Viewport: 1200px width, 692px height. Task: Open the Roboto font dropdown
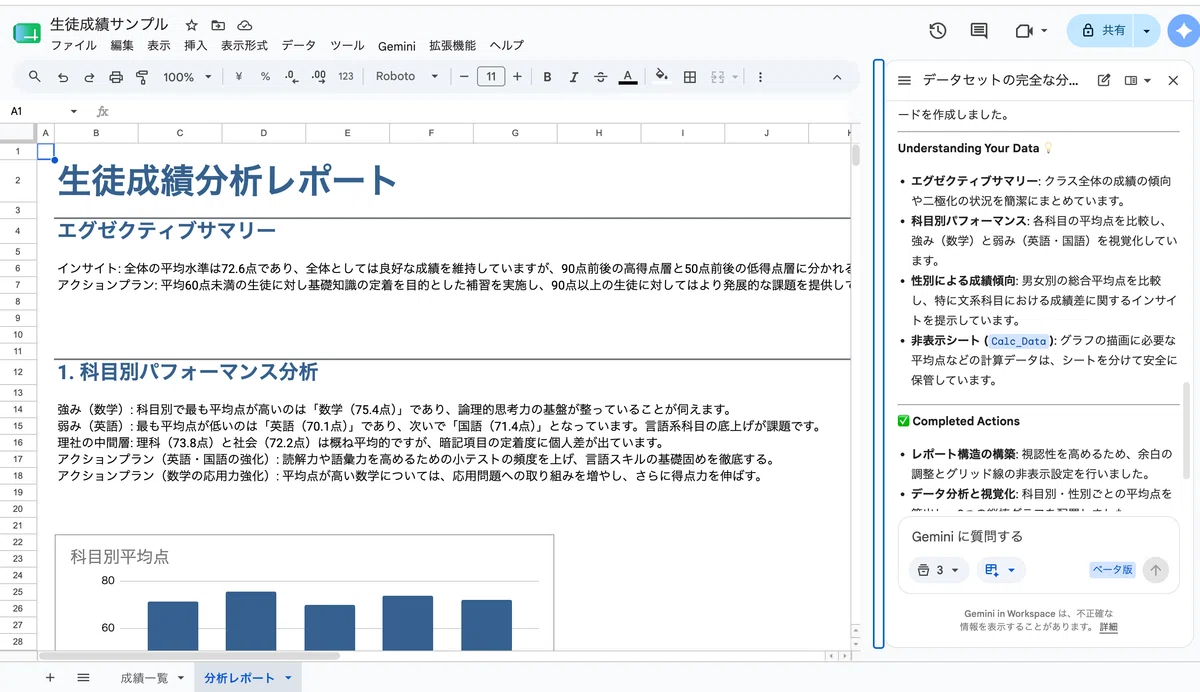(x=407, y=77)
